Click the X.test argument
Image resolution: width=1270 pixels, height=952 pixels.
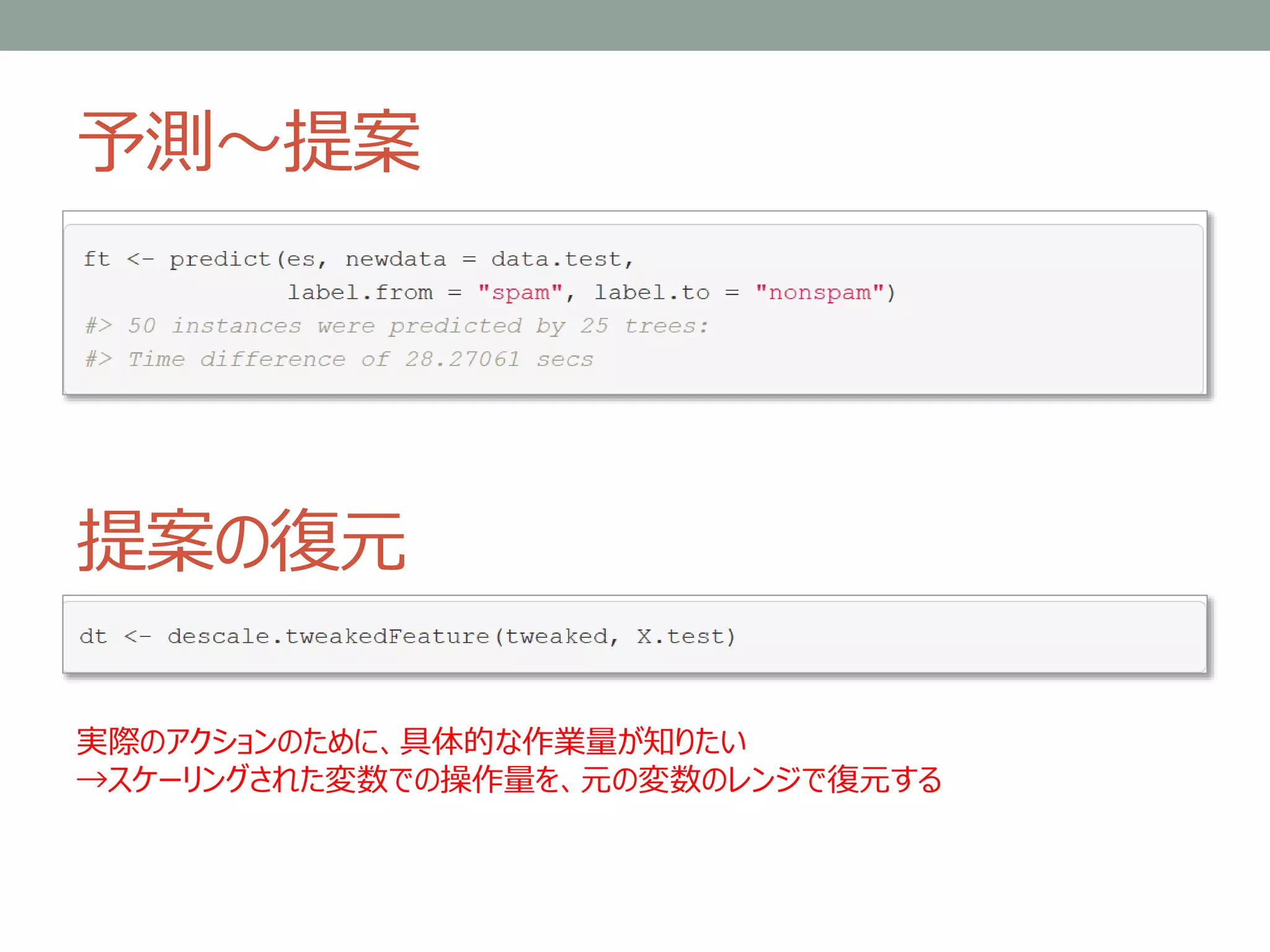coord(680,637)
